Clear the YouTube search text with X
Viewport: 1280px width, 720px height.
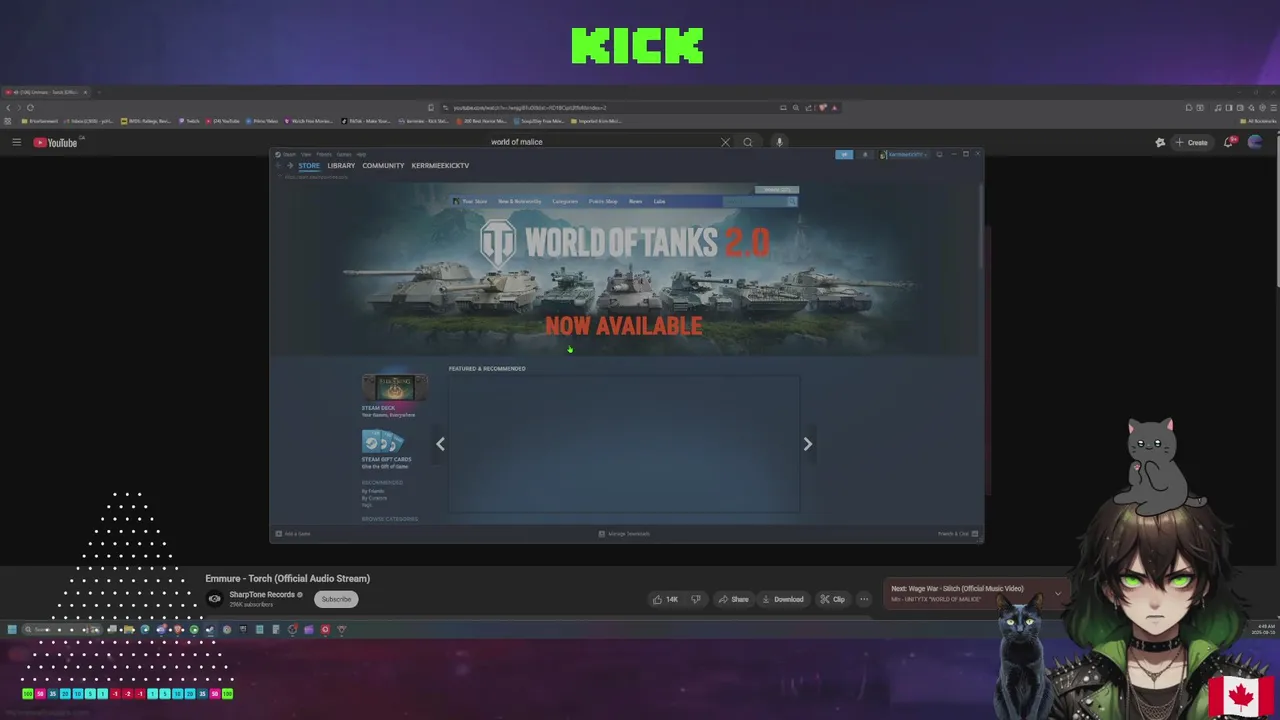pyautogui.click(x=726, y=142)
